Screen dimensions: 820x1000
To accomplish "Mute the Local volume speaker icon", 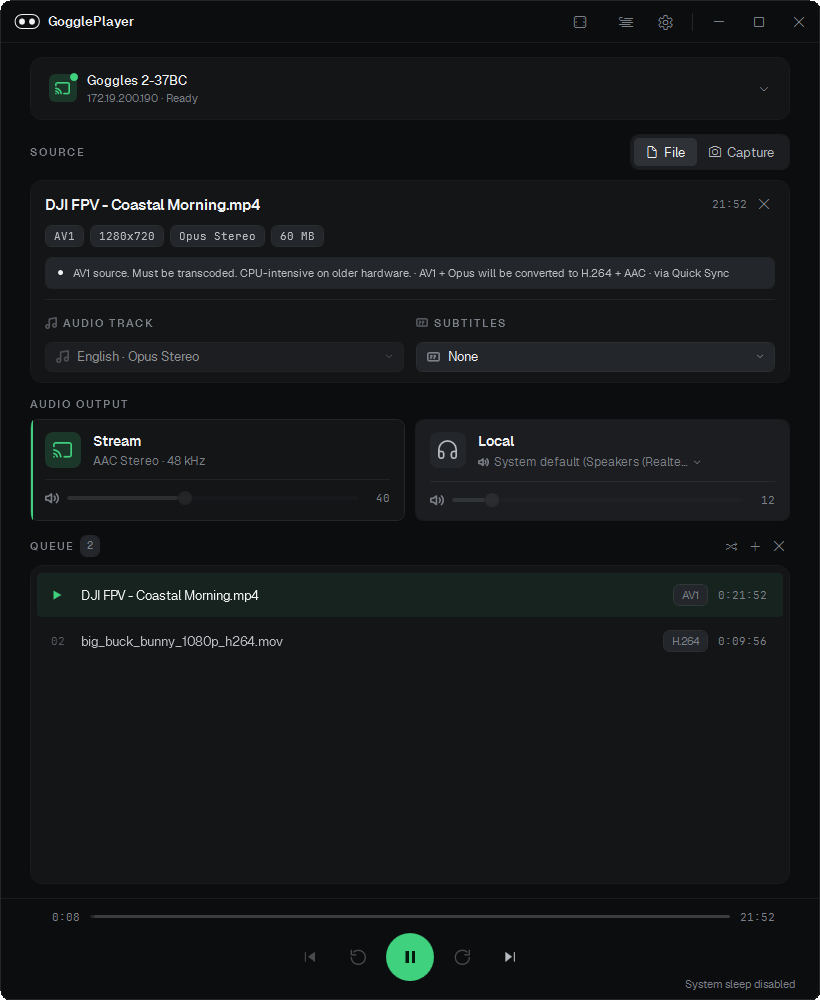I will point(437,500).
